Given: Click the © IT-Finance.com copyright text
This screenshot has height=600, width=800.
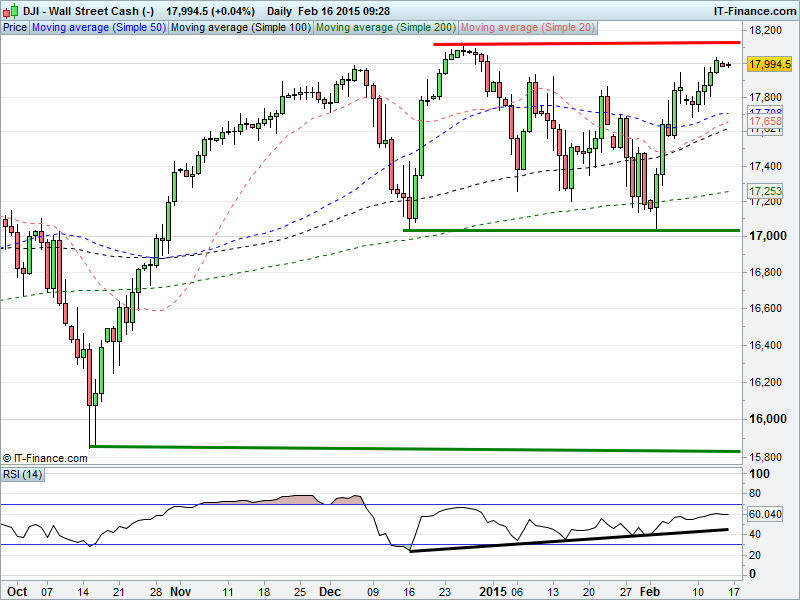Looking at the screenshot, I should pyautogui.click(x=45, y=458).
